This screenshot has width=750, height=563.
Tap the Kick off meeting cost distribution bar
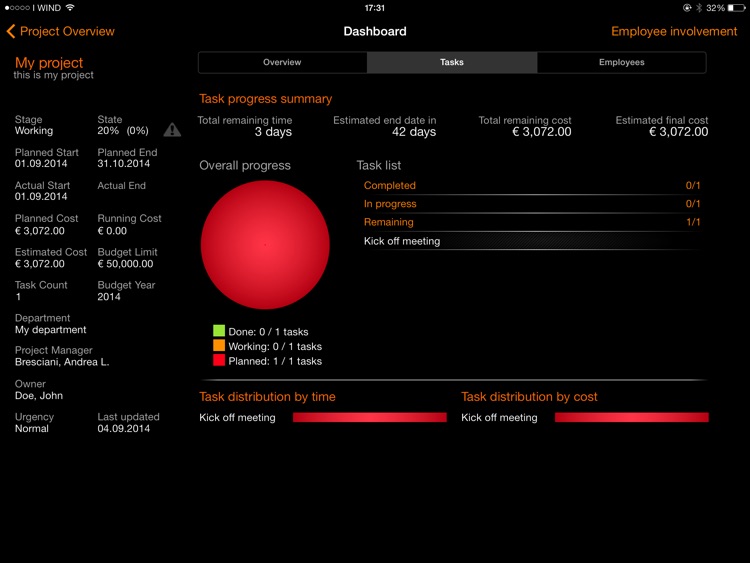(631, 418)
